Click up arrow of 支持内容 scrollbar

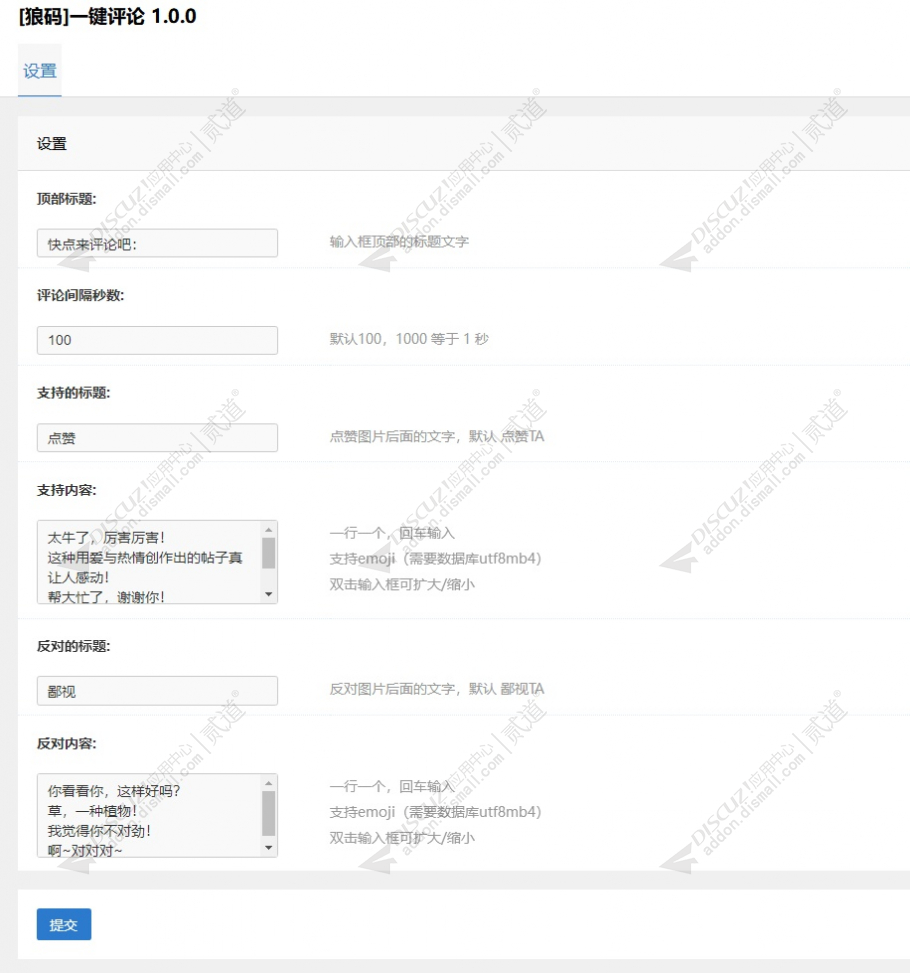click(x=268, y=529)
